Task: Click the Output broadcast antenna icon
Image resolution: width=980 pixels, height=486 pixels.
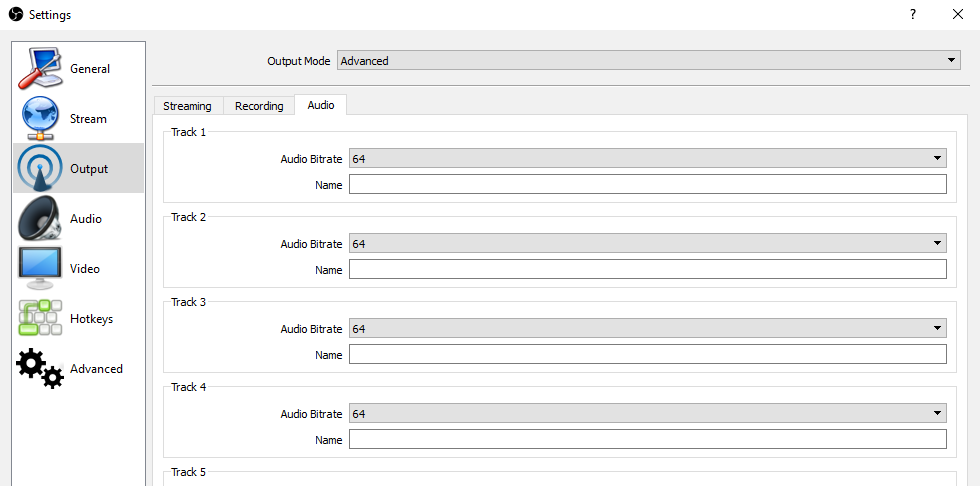Action: click(x=40, y=169)
